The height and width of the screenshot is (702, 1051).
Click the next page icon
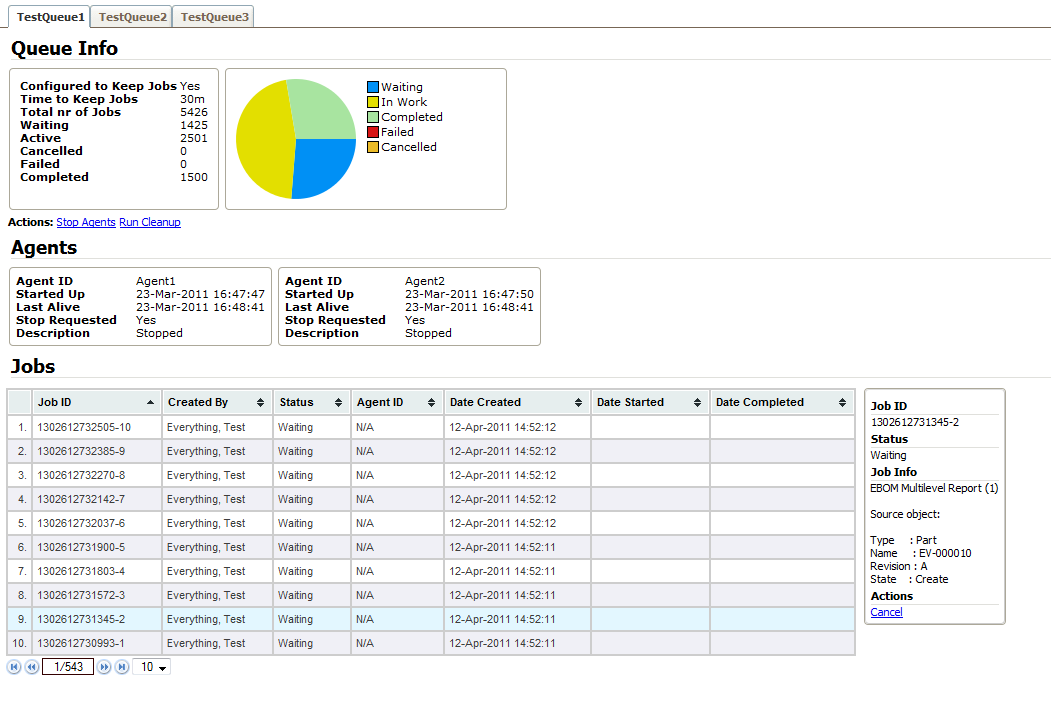[x=103, y=666]
